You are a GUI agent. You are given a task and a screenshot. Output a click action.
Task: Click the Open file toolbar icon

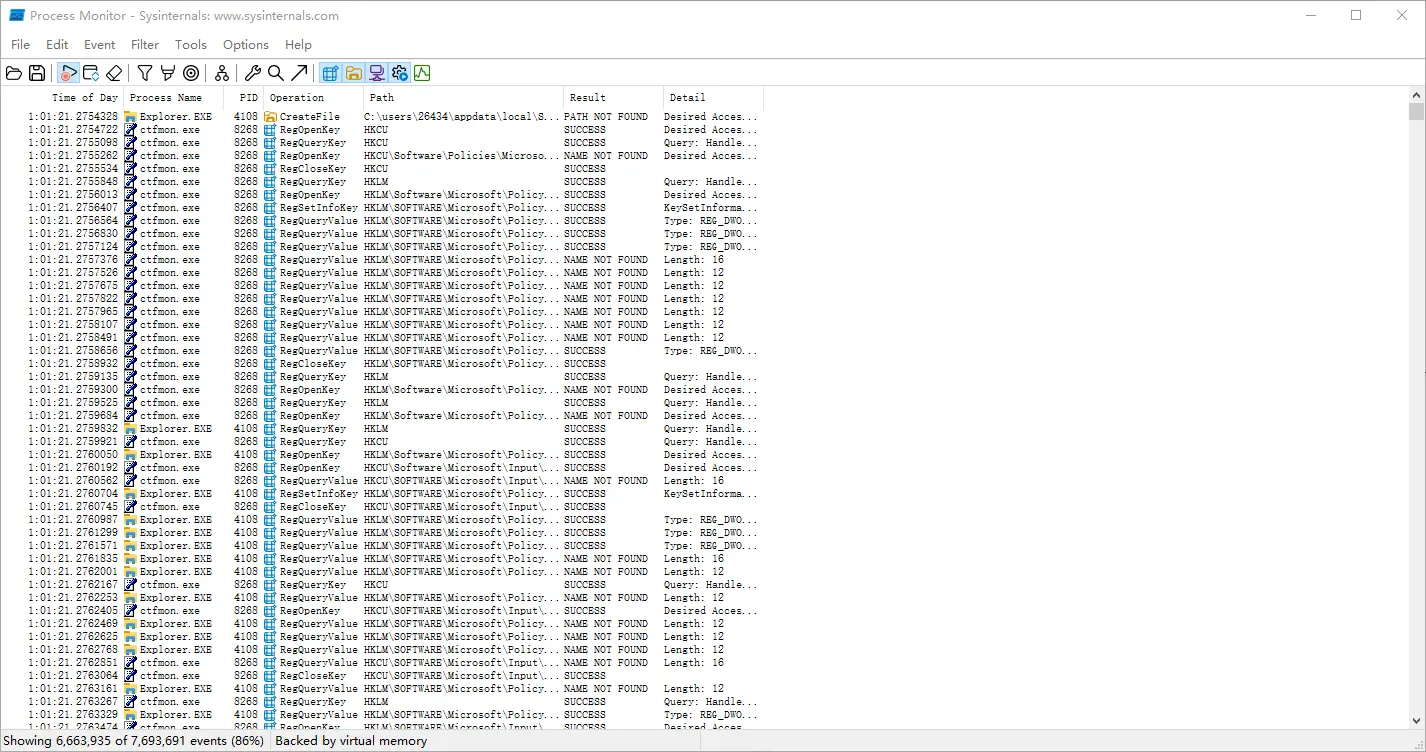[x=14, y=73]
